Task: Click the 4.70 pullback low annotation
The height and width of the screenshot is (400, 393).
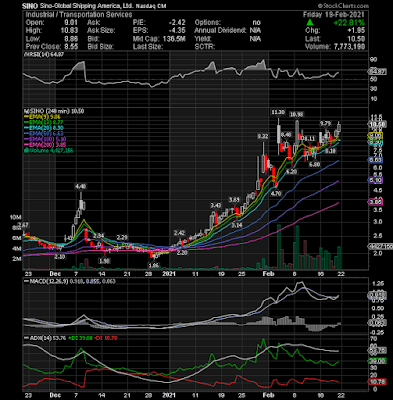Action: point(277,193)
